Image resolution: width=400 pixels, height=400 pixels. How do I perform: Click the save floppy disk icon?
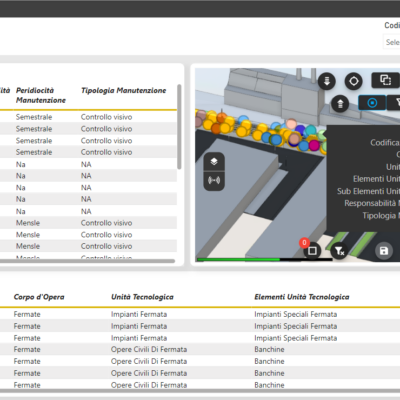tap(384, 251)
